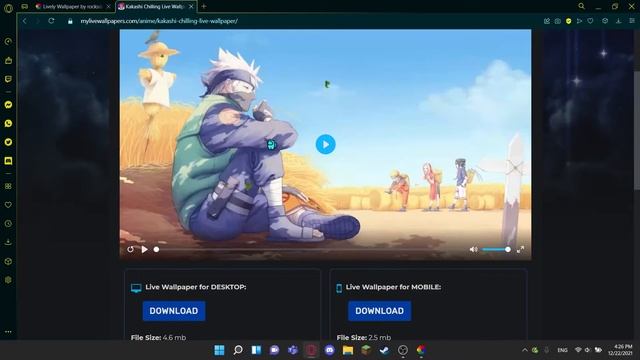Open sidebar player panel icon
The width and height of the screenshot is (640, 360).
pos(8,161)
